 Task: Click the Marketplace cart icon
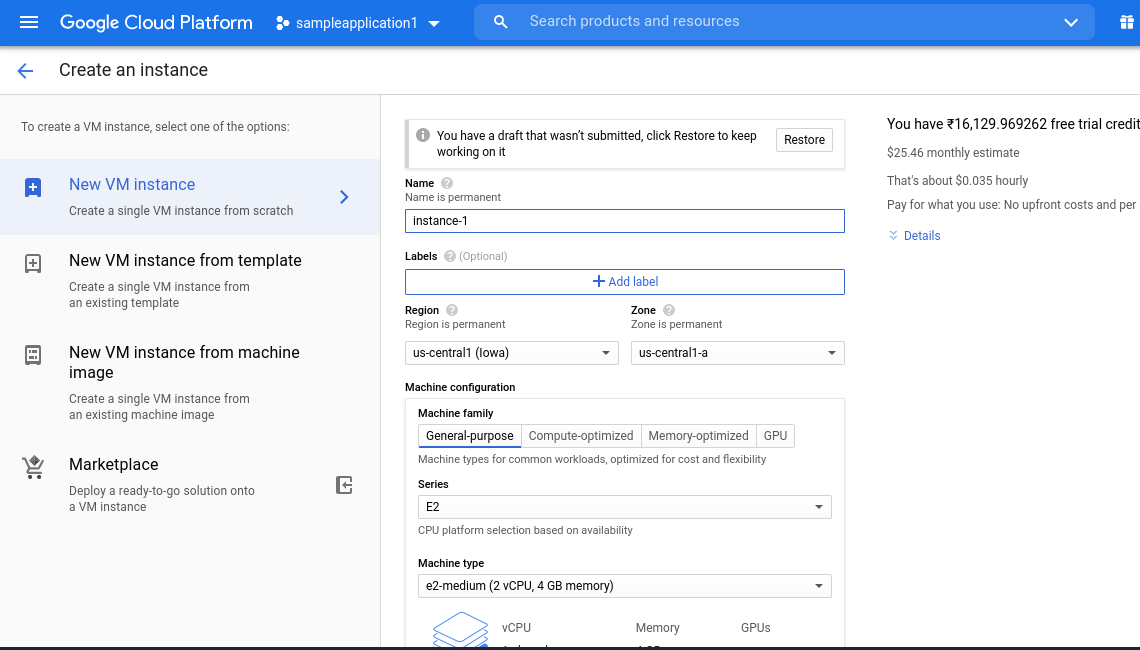(x=33, y=467)
